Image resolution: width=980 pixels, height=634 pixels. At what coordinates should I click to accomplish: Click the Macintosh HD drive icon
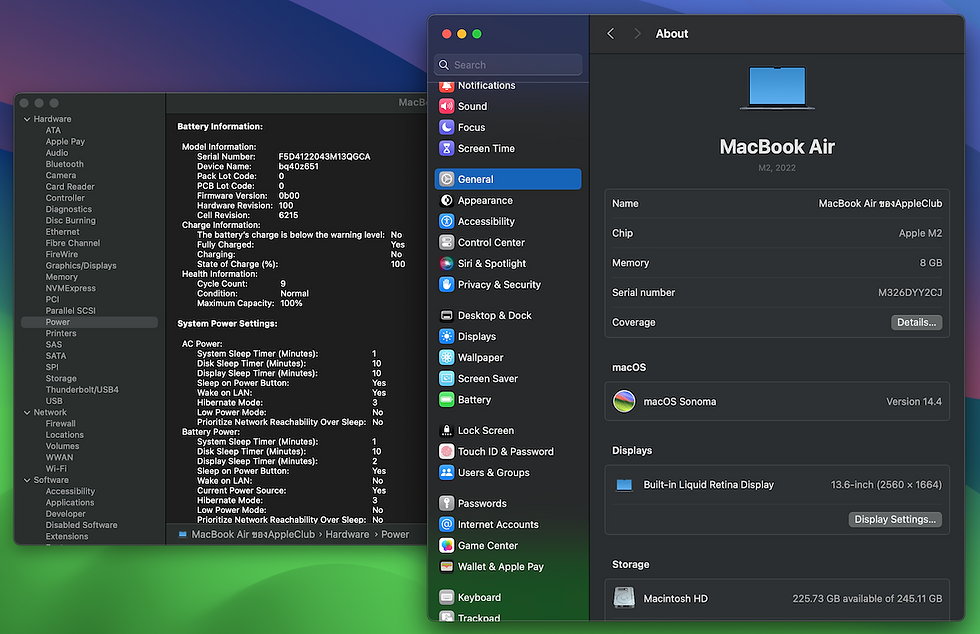tap(624, 598)
